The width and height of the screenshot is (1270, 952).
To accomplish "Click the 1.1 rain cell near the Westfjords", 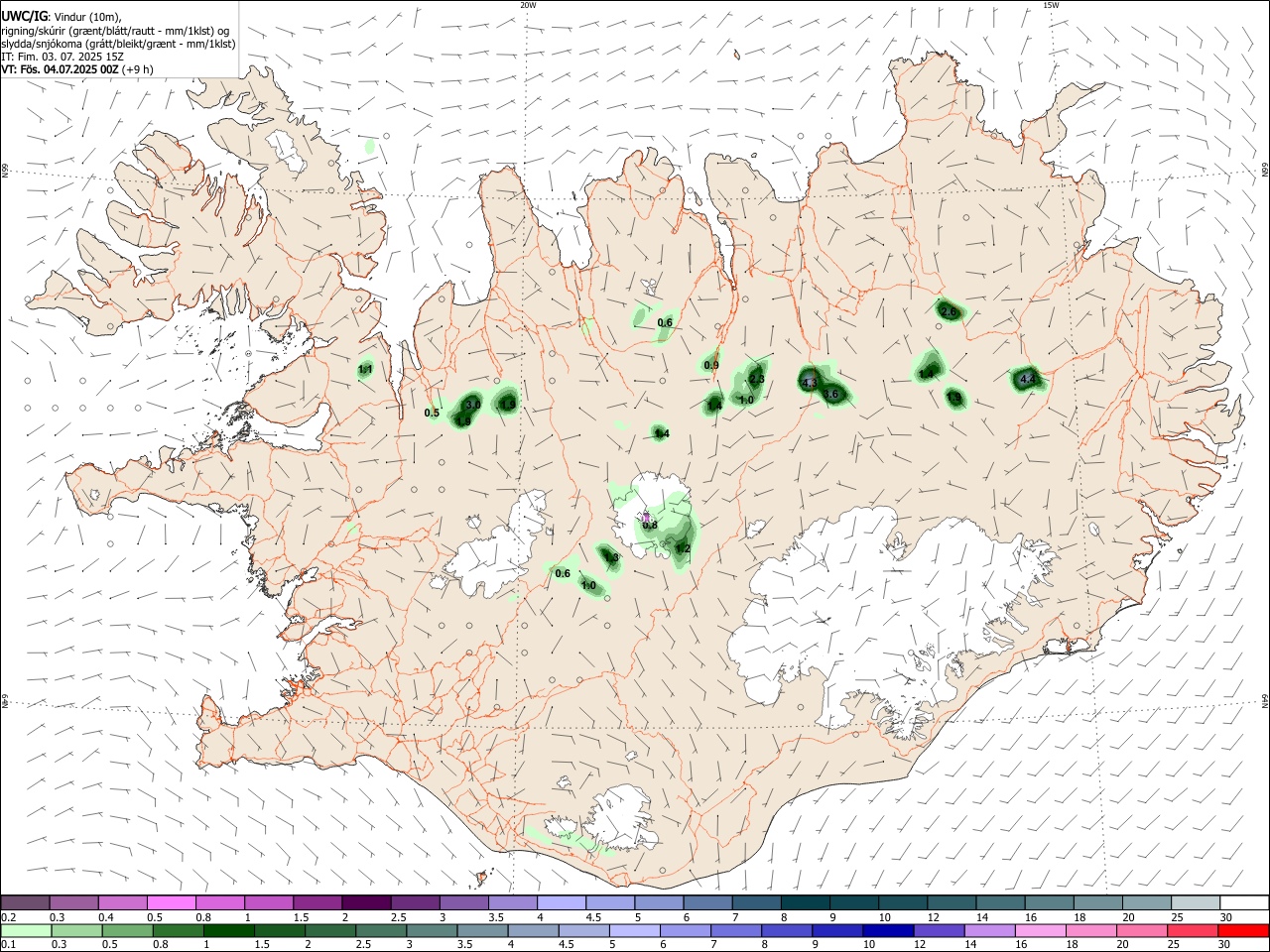I will pos(365,370).
